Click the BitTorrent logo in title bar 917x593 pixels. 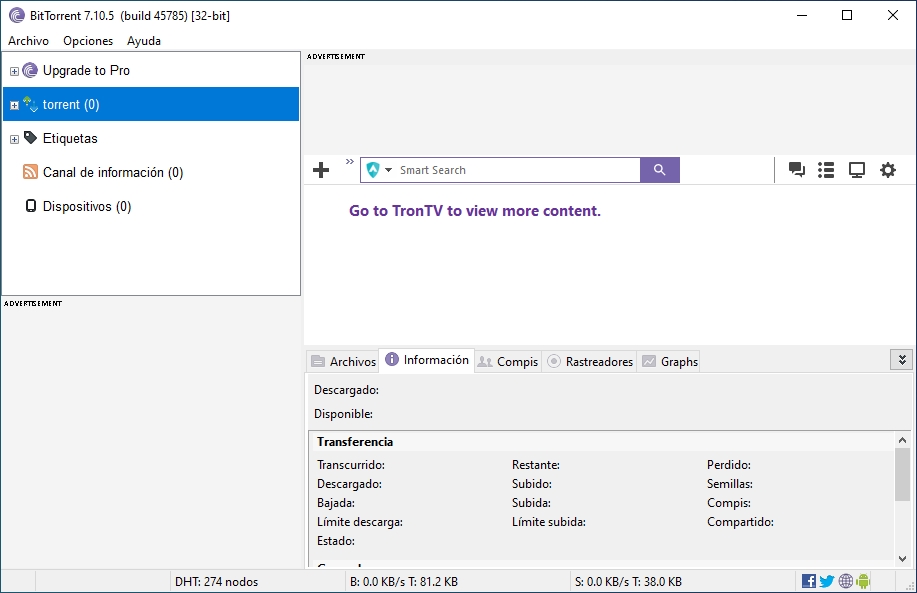17,16
